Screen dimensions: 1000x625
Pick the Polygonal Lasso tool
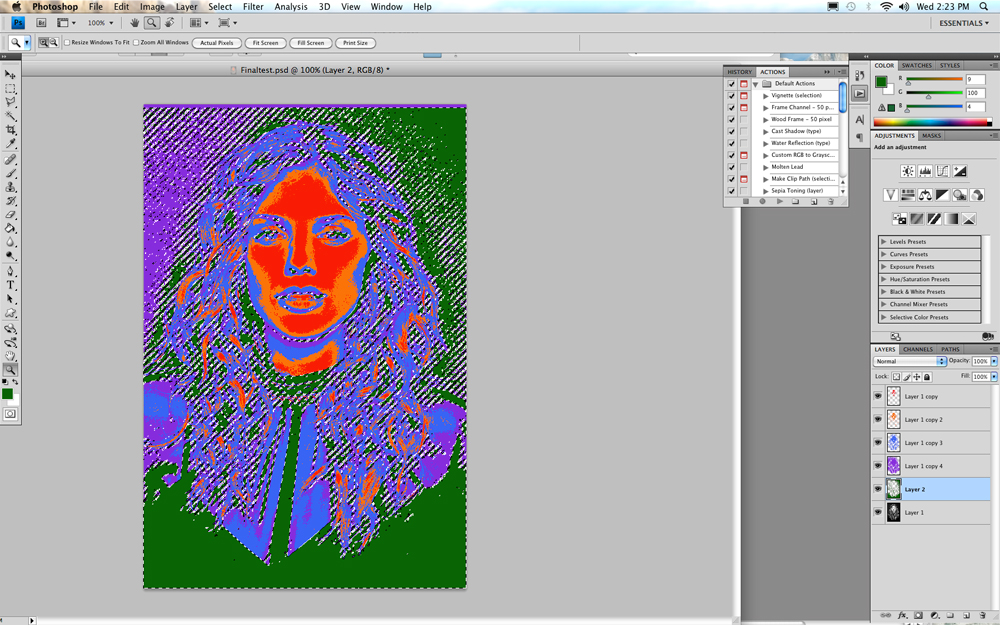(10, 102)
